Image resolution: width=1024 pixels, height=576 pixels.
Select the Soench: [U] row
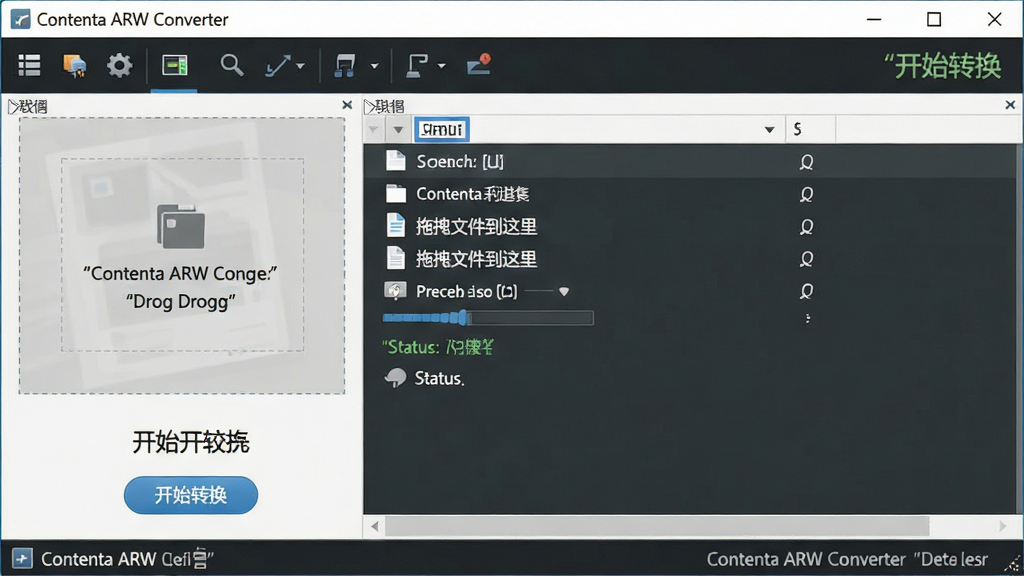[x=690, y=161]
